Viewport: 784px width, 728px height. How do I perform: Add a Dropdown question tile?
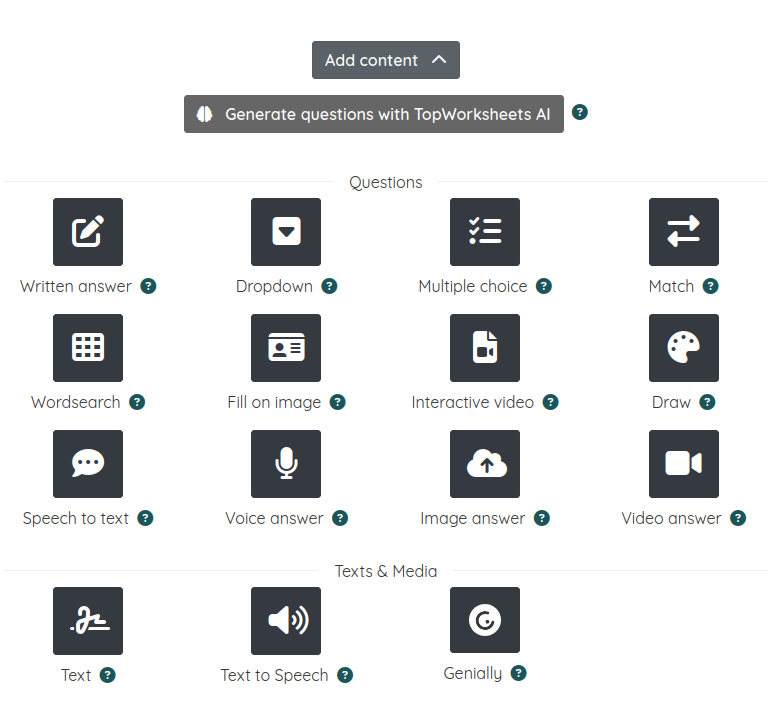click(286, 232)
